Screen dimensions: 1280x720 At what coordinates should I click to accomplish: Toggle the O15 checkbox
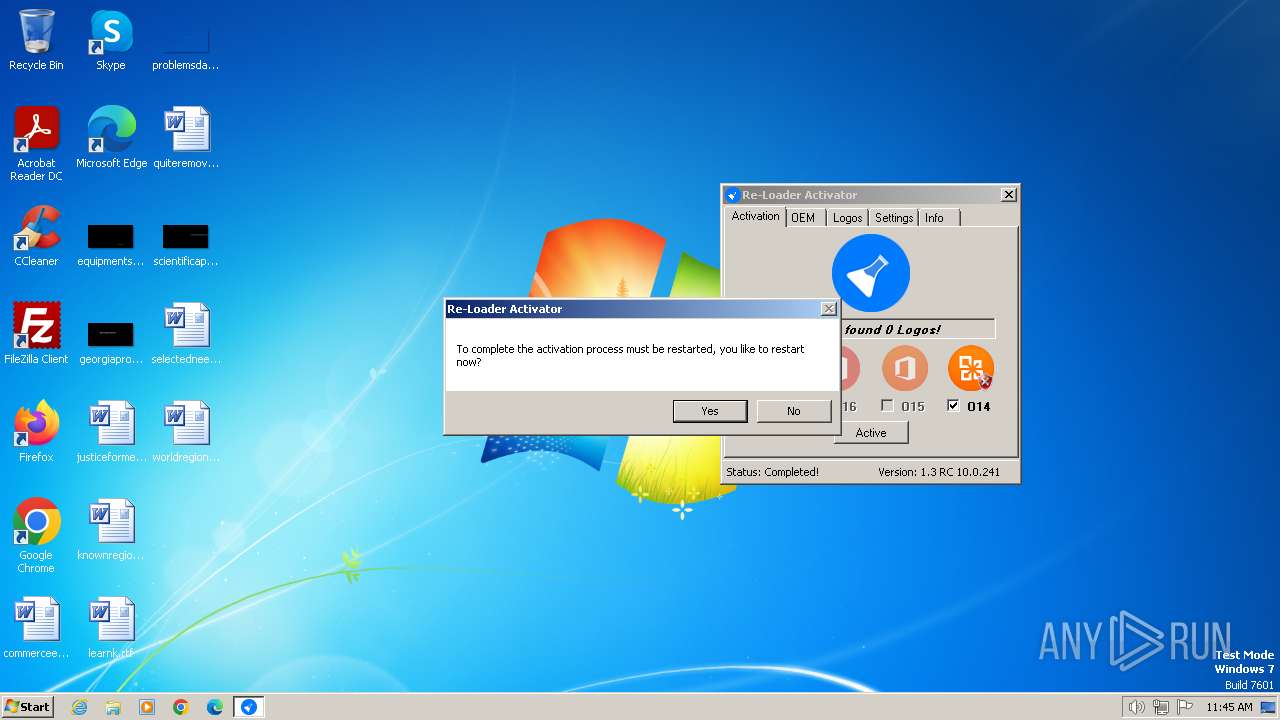coord(887,406)
